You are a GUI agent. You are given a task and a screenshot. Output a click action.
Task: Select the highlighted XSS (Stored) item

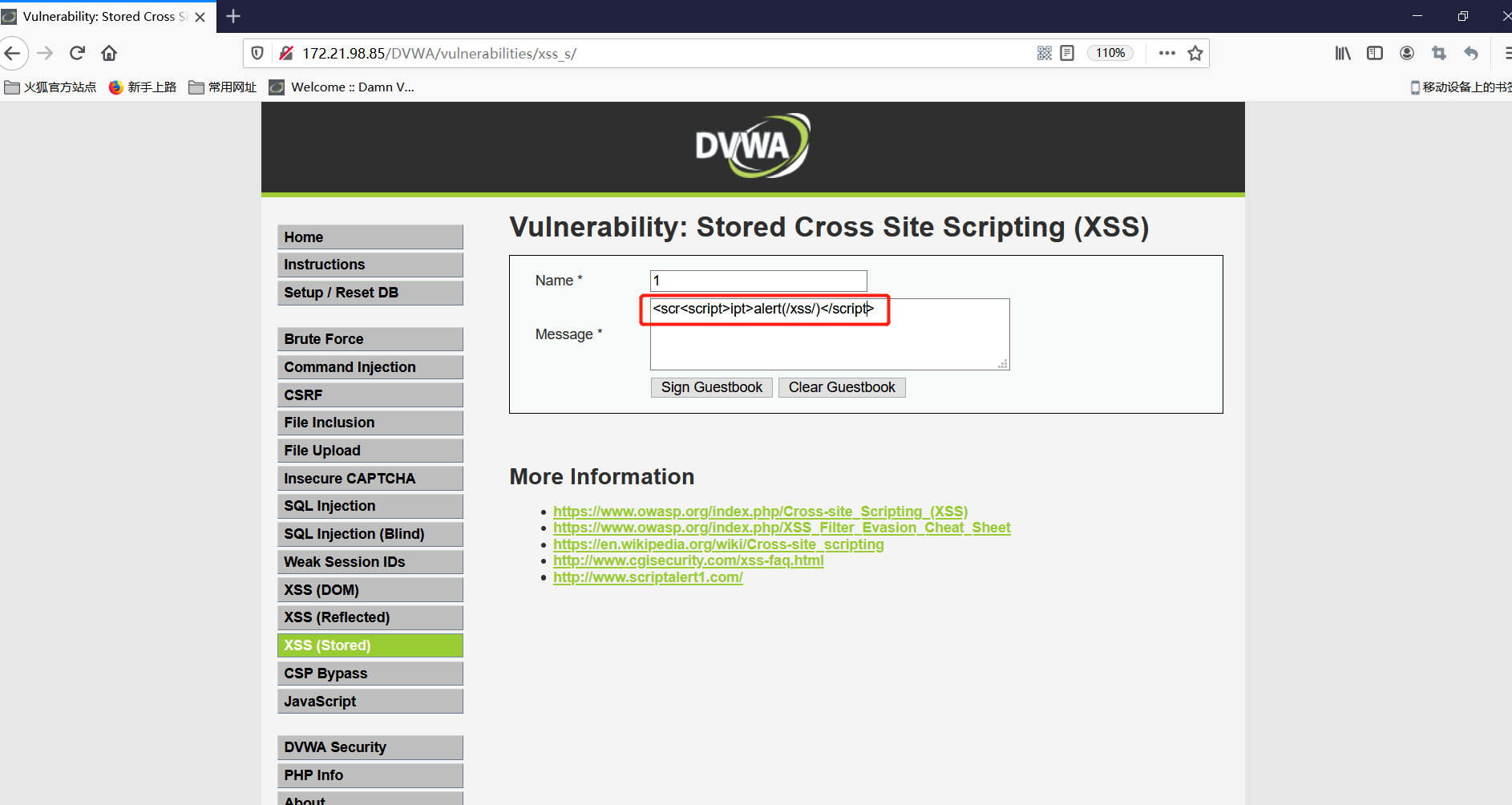click(x=370, y=645)
